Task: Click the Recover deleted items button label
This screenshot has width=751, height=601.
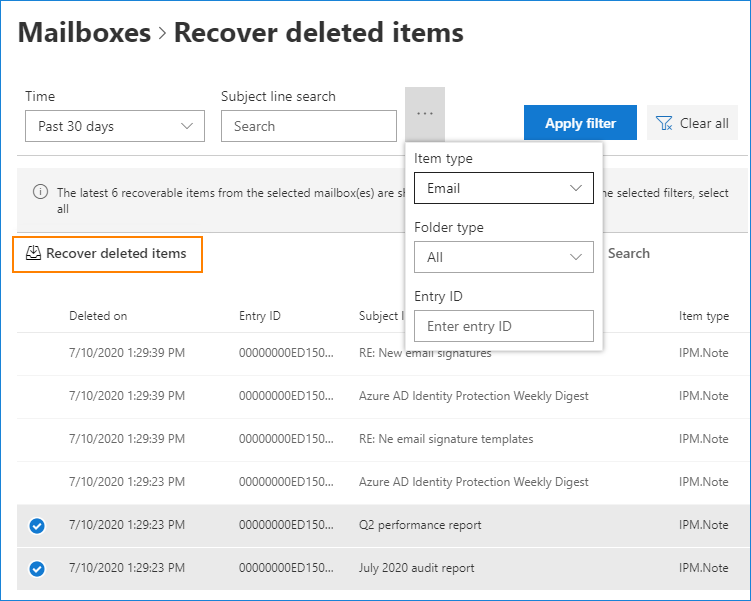Action: (x=116, y=253)
